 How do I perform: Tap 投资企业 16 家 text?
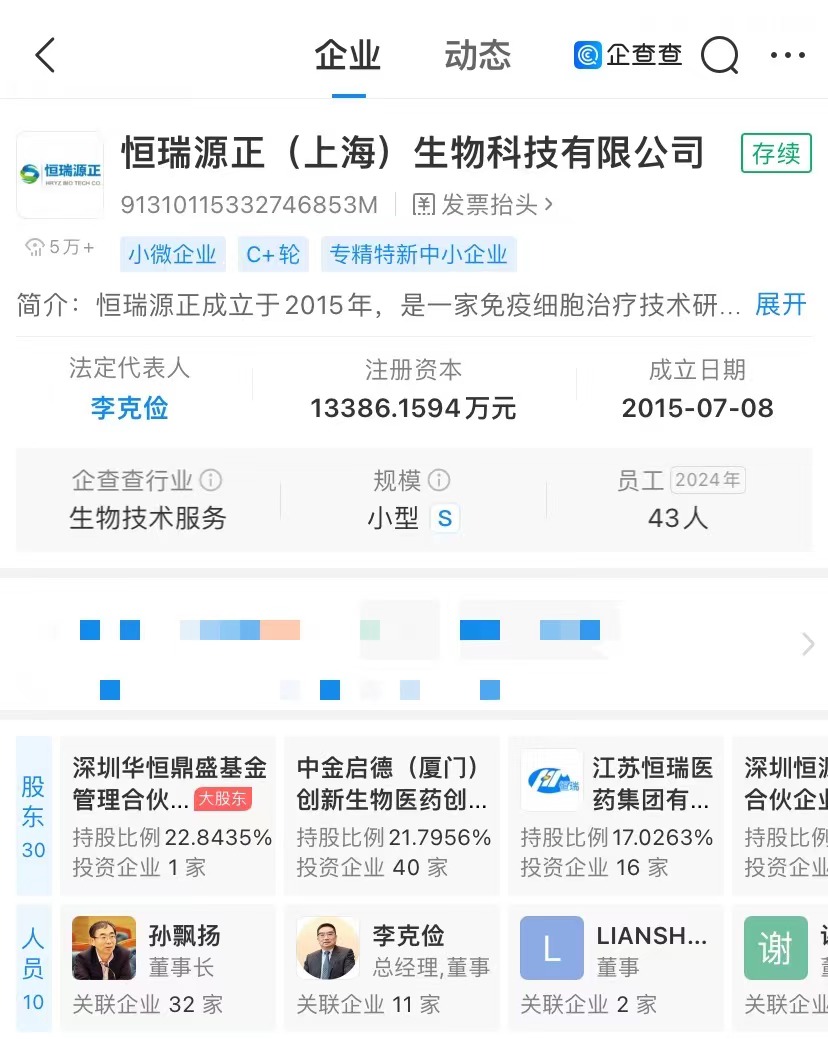594,867
